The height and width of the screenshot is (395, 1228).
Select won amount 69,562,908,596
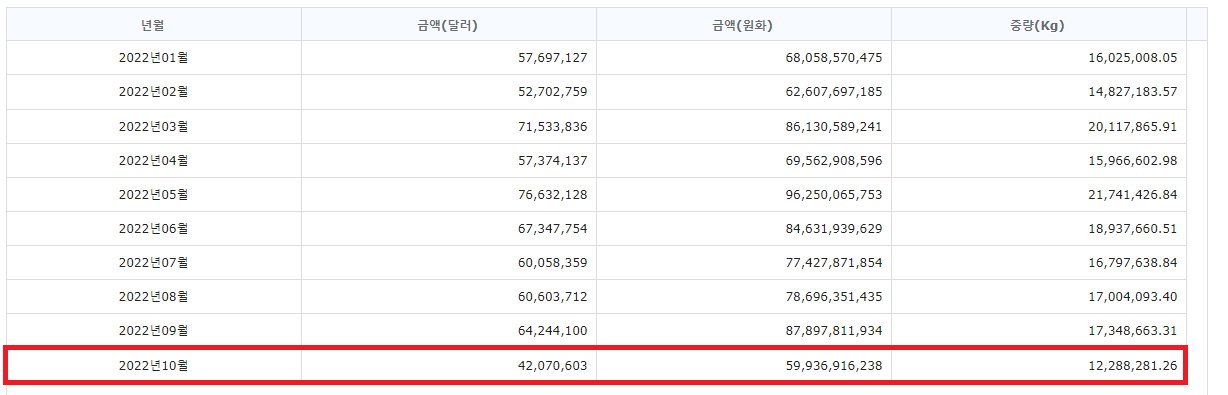pyautogui.click(x=834, y=160)
